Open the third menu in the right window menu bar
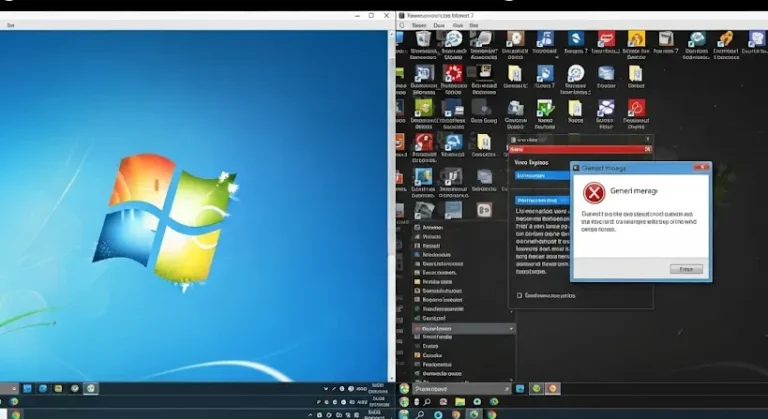 [458, 25]
